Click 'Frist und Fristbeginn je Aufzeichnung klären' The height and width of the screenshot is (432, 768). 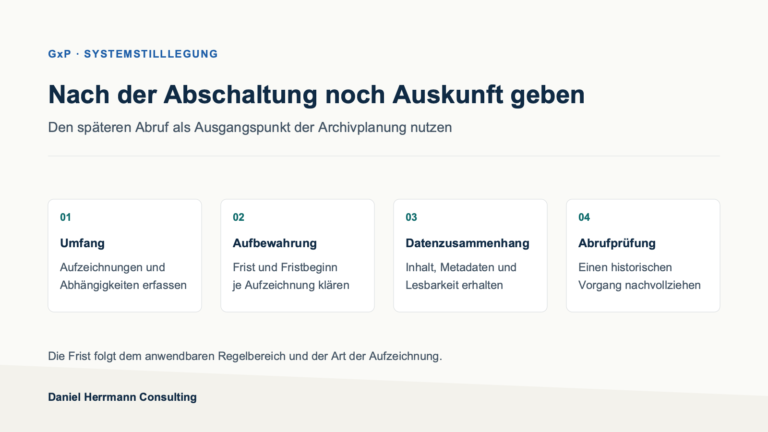pos(291,276)
